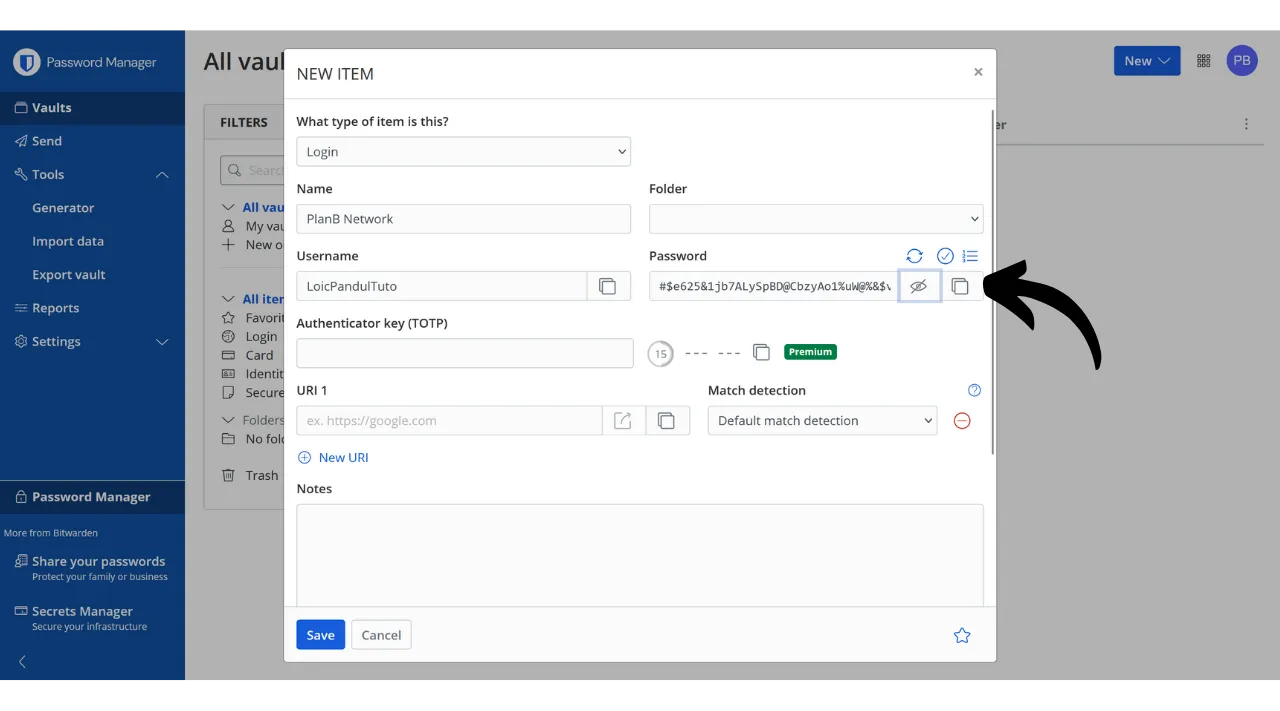Open match detection help icon
Screen dimensions: 1280x711
point(975,390)
